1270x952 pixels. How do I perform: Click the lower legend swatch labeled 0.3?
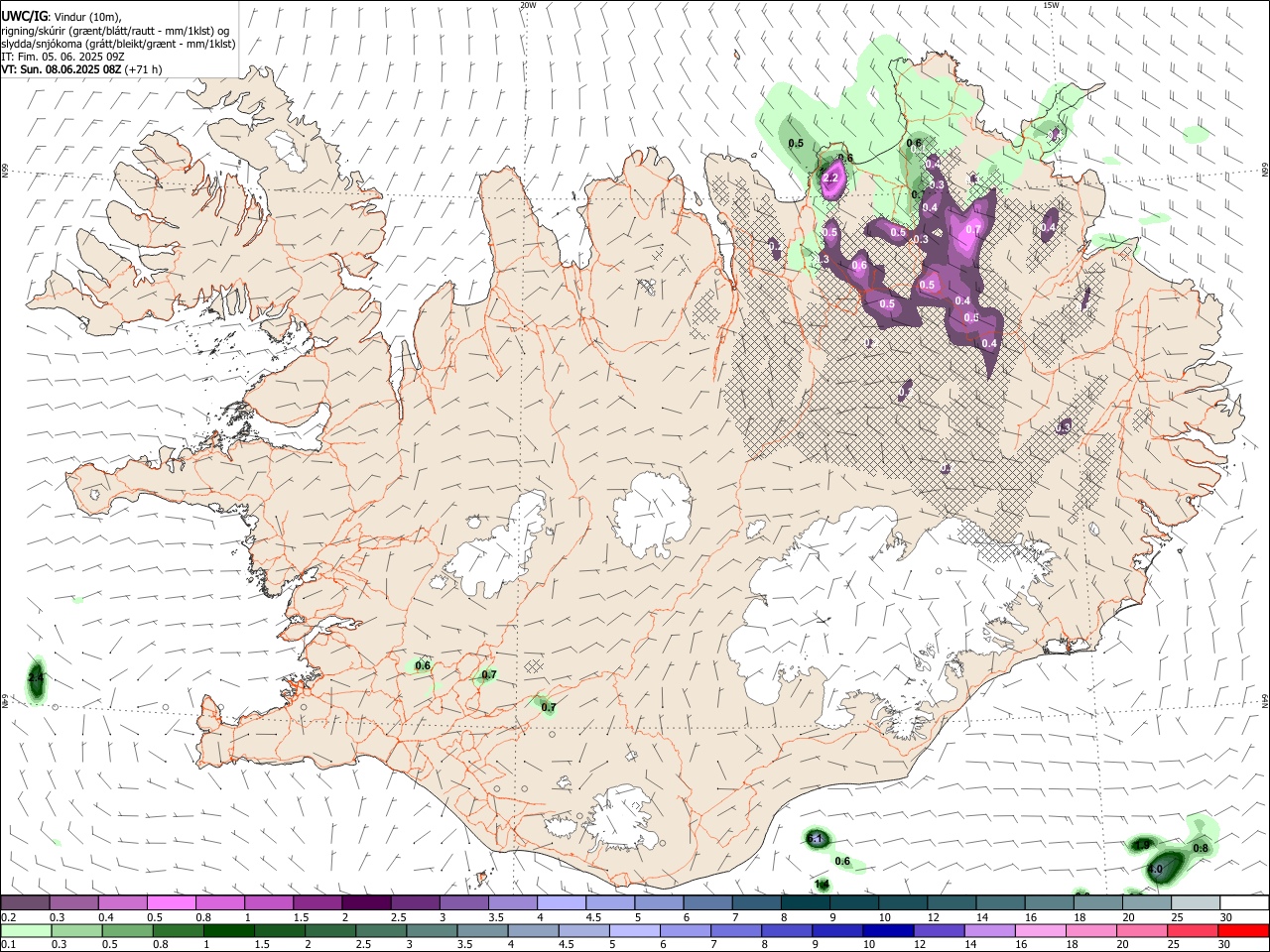76,931
